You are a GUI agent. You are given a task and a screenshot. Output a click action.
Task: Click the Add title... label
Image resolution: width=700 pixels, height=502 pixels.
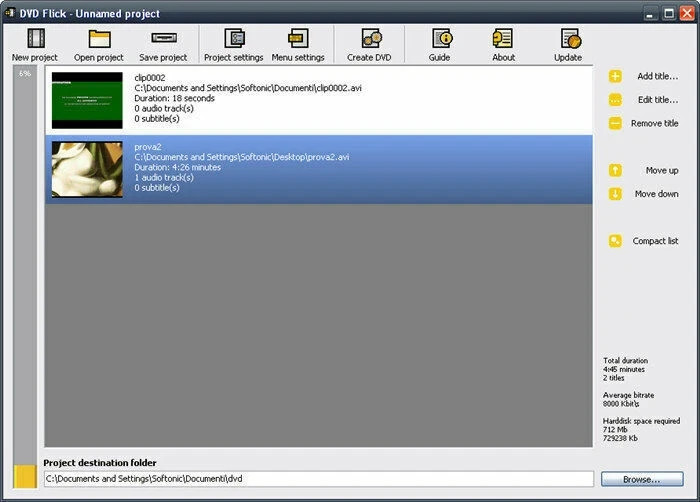click(x=658, y=76)
